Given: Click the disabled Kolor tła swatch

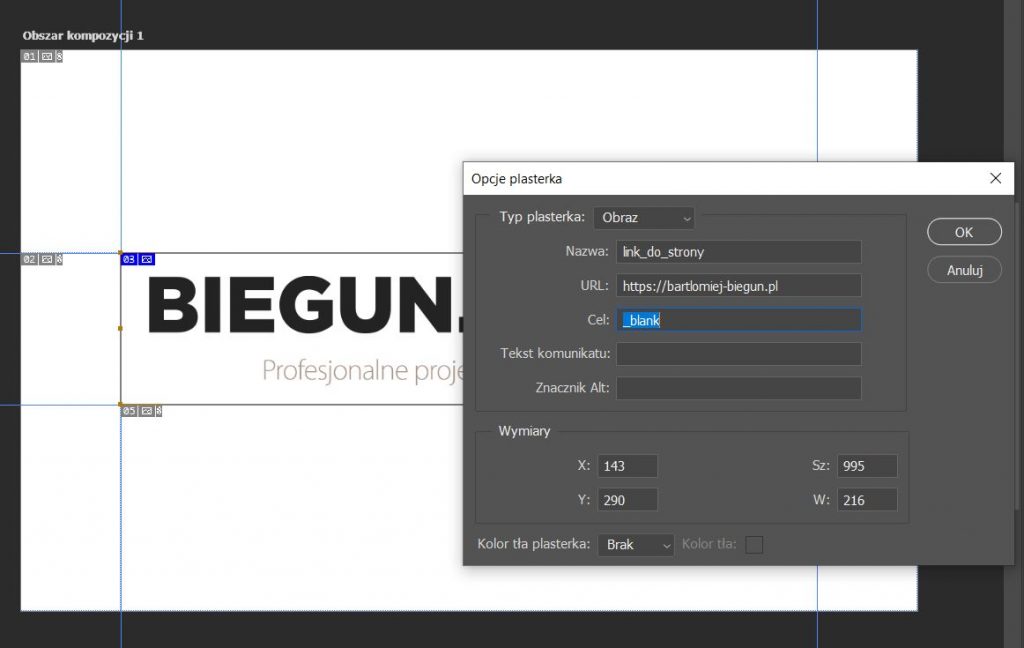Looking at the screenshot, I should pyautogui.click(x=754, y=544).
